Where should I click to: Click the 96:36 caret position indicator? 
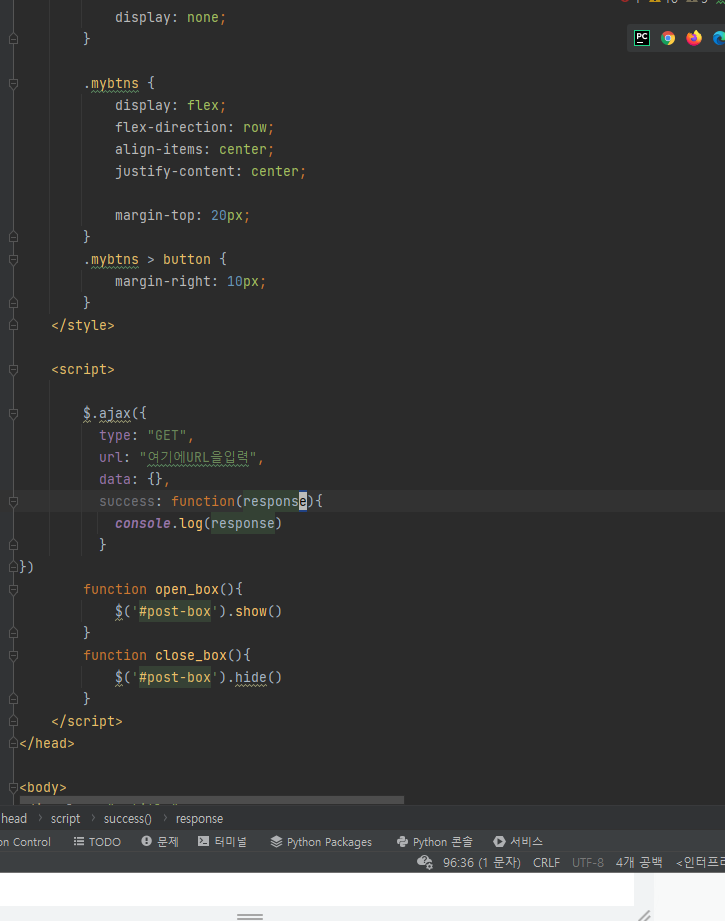click(x=481, y=862)
